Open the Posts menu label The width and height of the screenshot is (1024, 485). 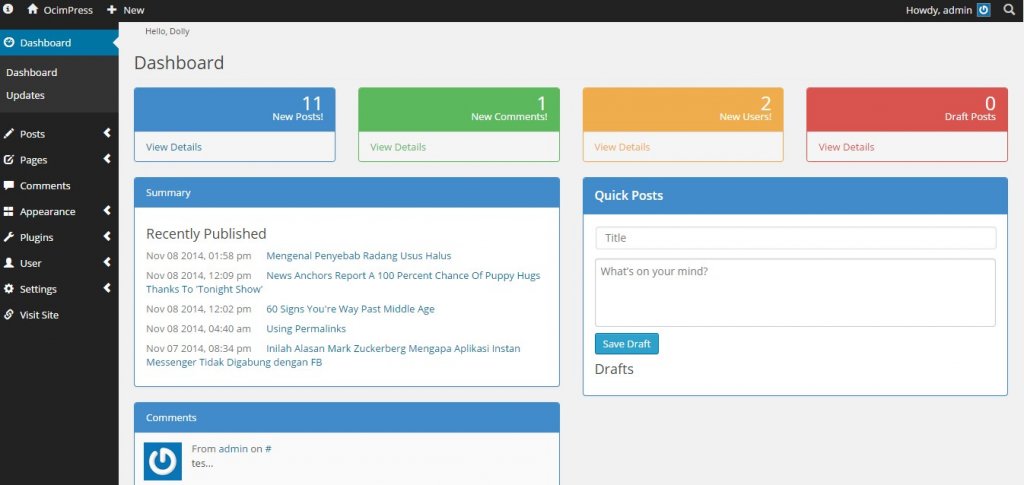coord(32,134)
